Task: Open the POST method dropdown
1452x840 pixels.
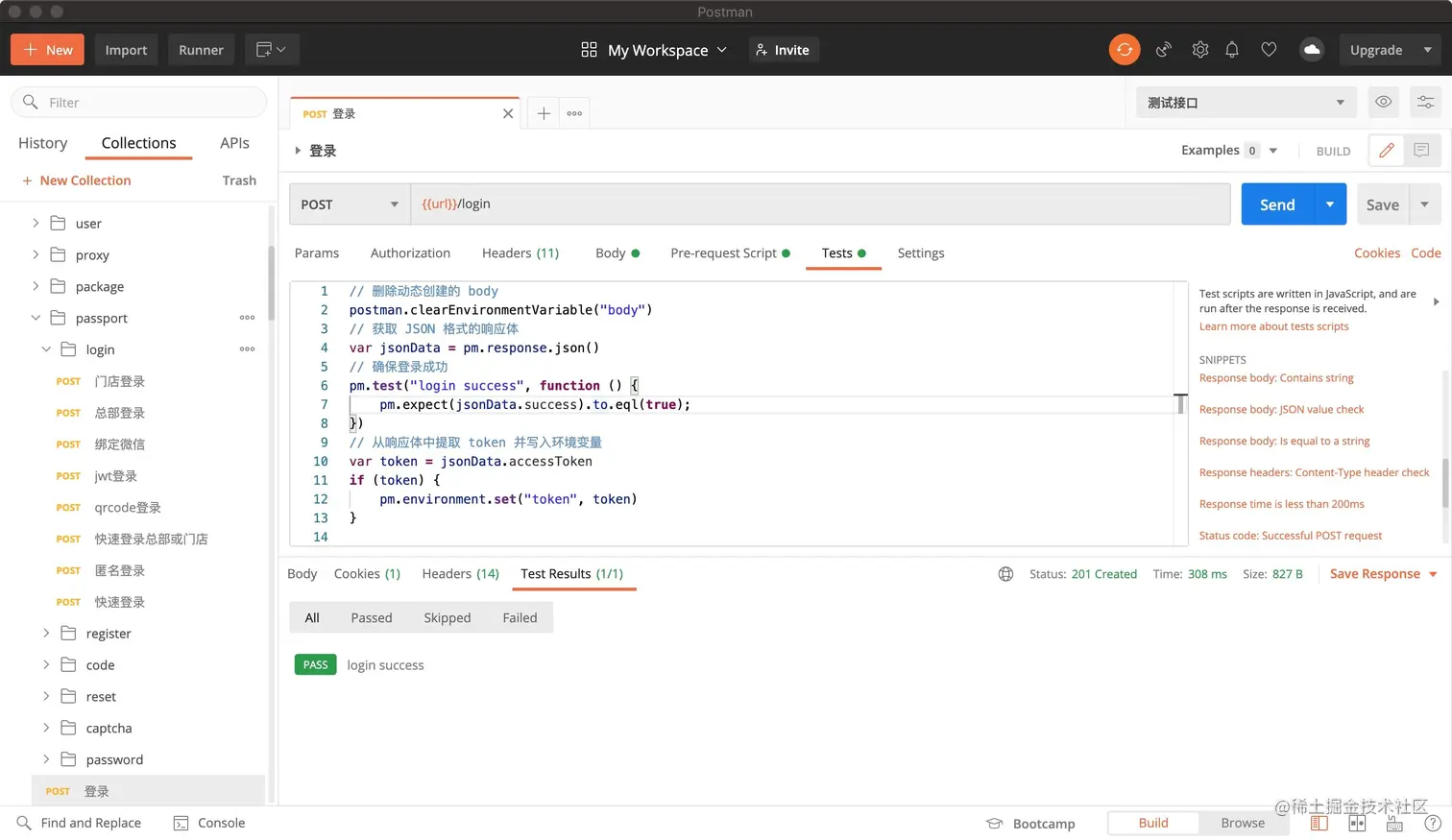Action: pos(350,204)
